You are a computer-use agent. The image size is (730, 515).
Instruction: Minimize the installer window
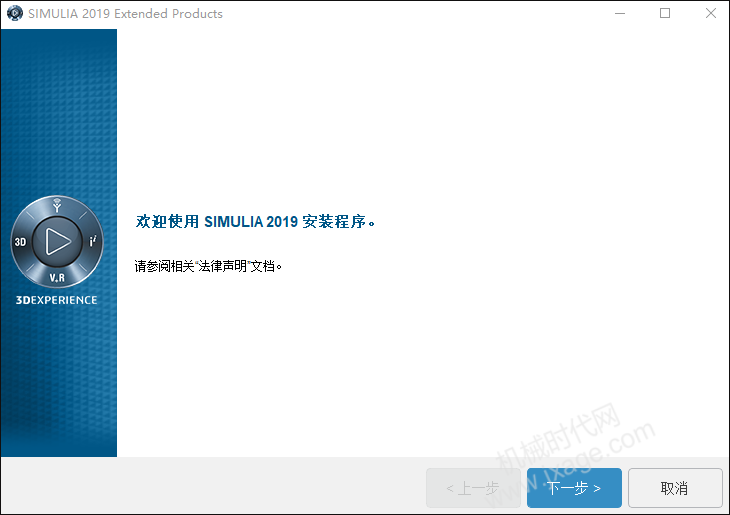(620, 14)
